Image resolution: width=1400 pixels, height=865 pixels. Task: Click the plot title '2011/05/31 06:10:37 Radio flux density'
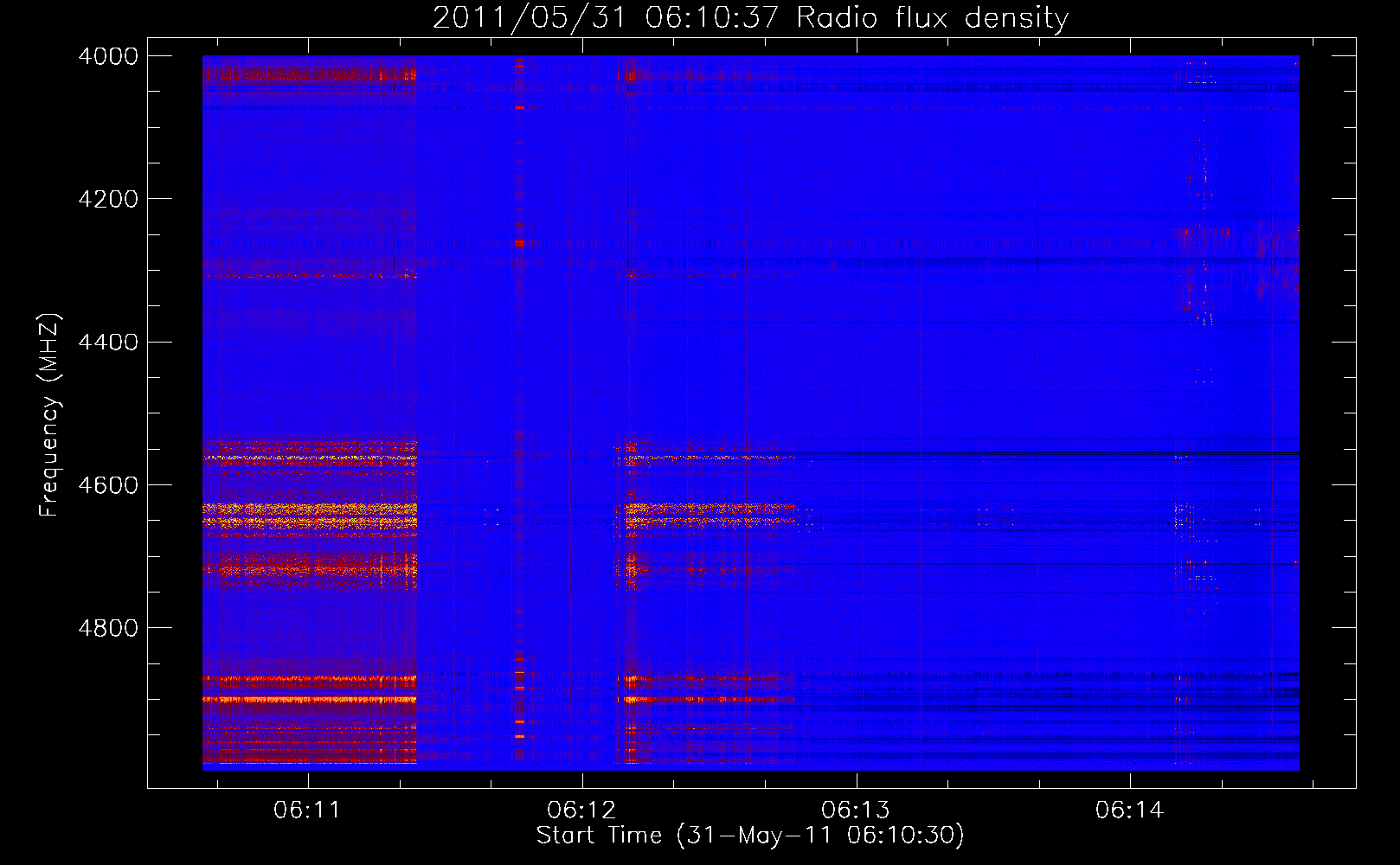[750, 17]
